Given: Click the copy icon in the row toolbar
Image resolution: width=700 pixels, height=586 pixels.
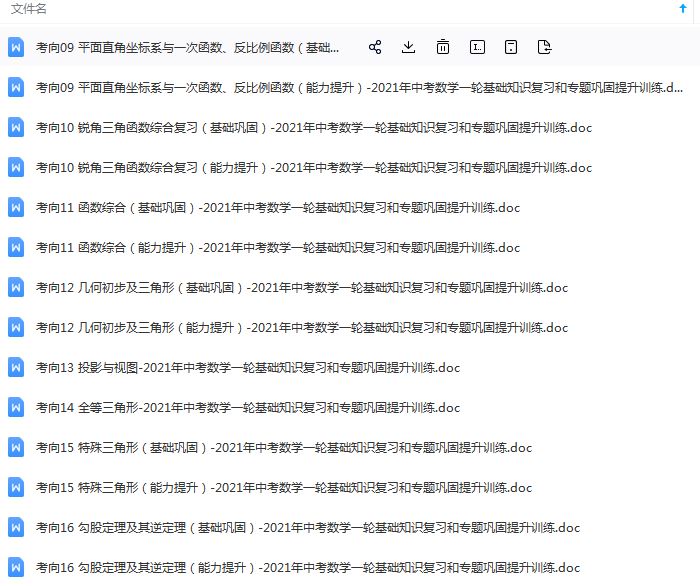Looking at the screenshot, I should click(x=510, y=47).
